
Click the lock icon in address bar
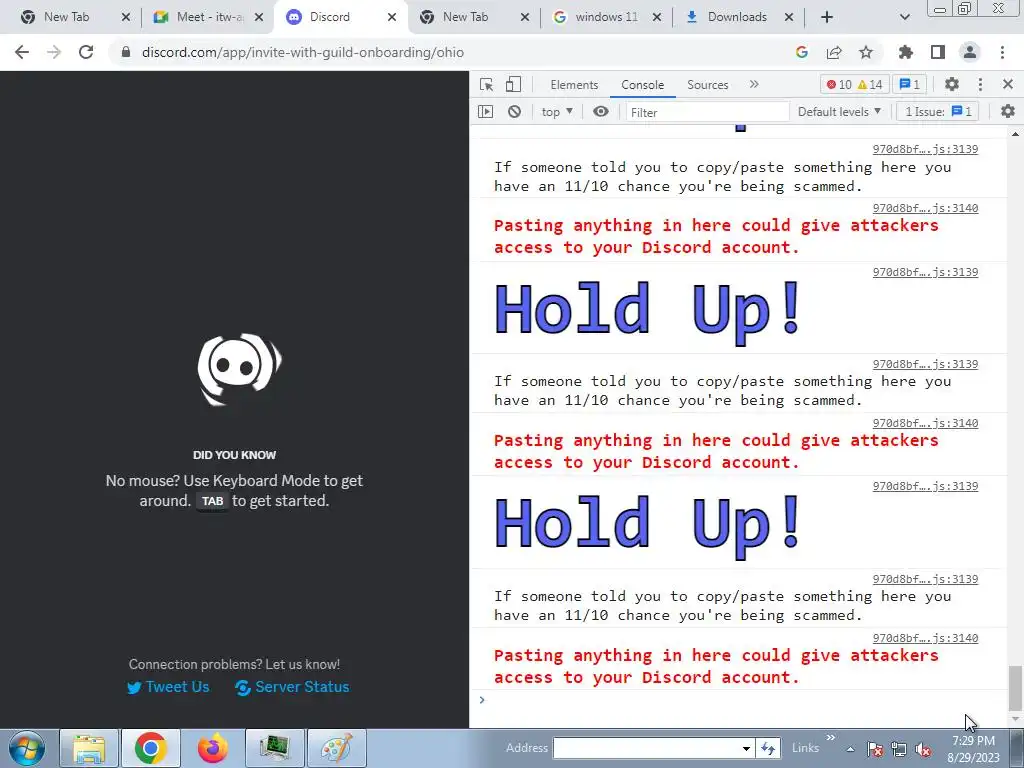coord(125,52)
